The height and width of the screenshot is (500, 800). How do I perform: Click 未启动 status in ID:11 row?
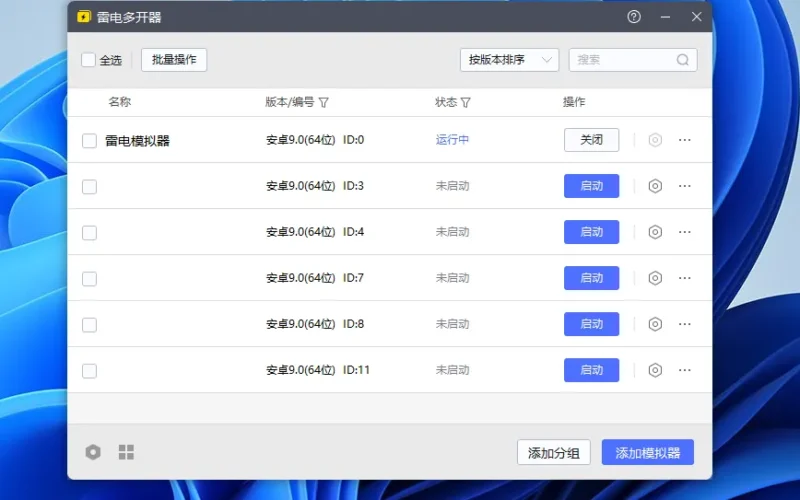[453, 370]
